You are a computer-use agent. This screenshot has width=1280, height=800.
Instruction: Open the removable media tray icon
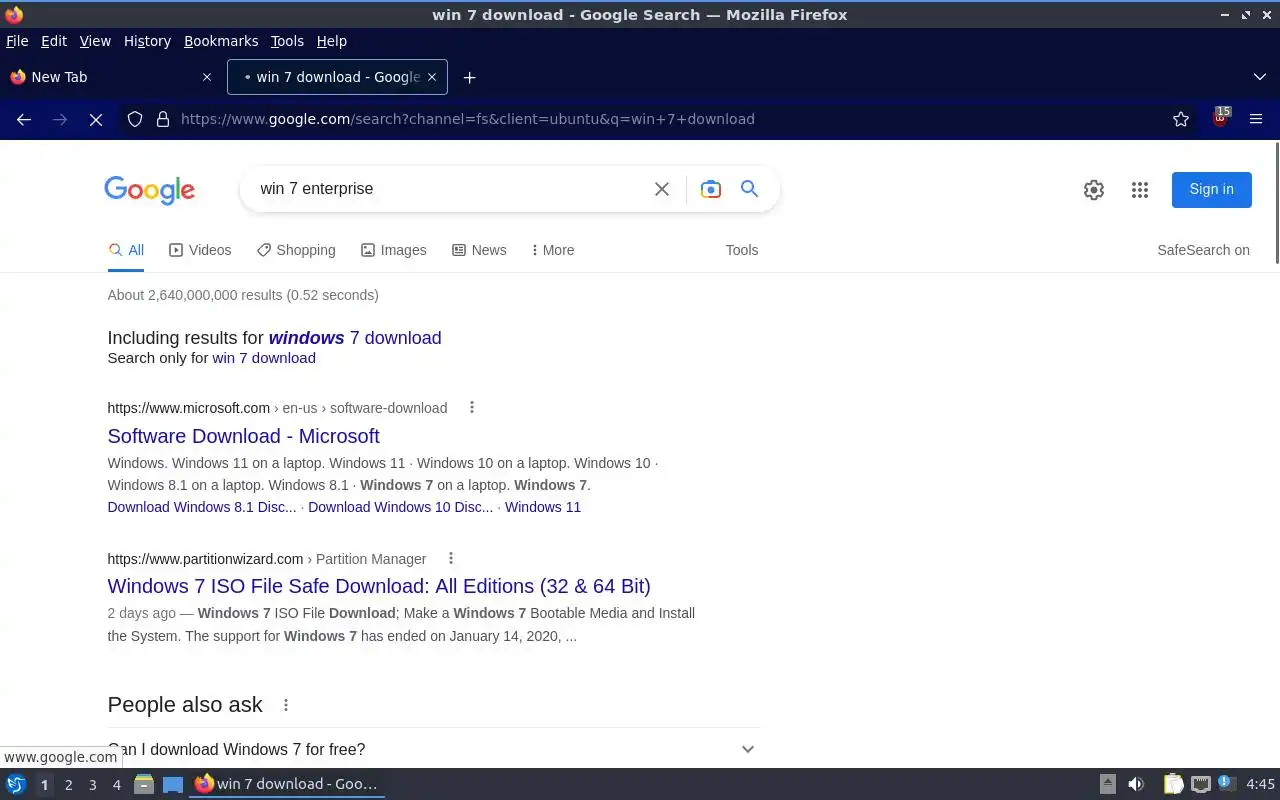1108,784
